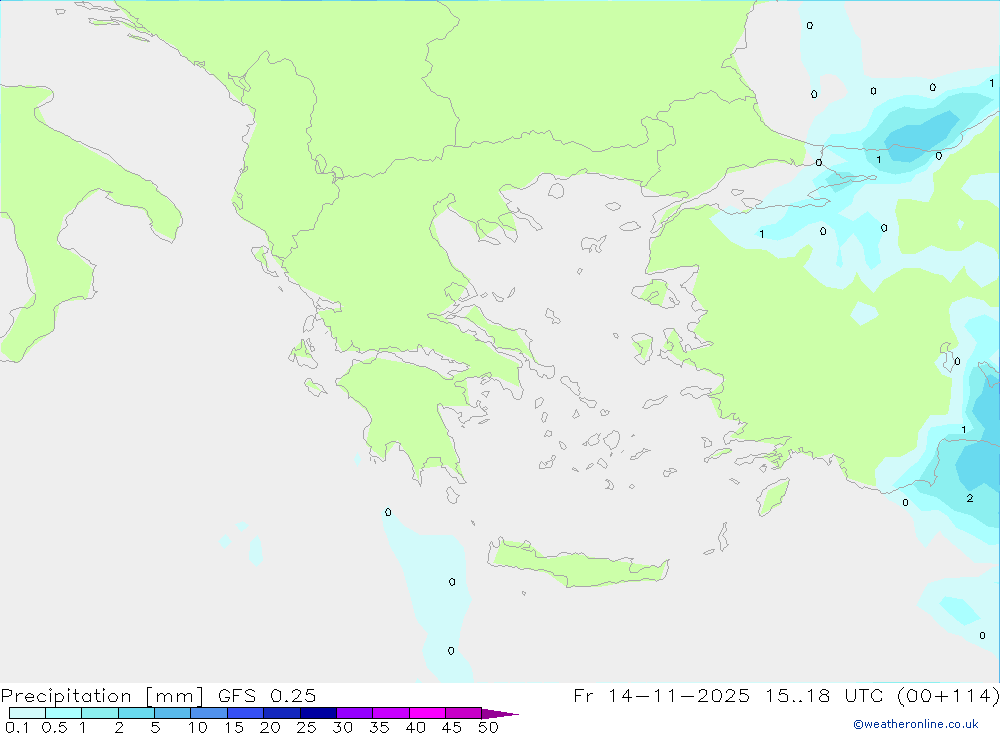Click the island of Crete on the map
The width and height of the screenshot is (1000, 733).
(577, 566)
